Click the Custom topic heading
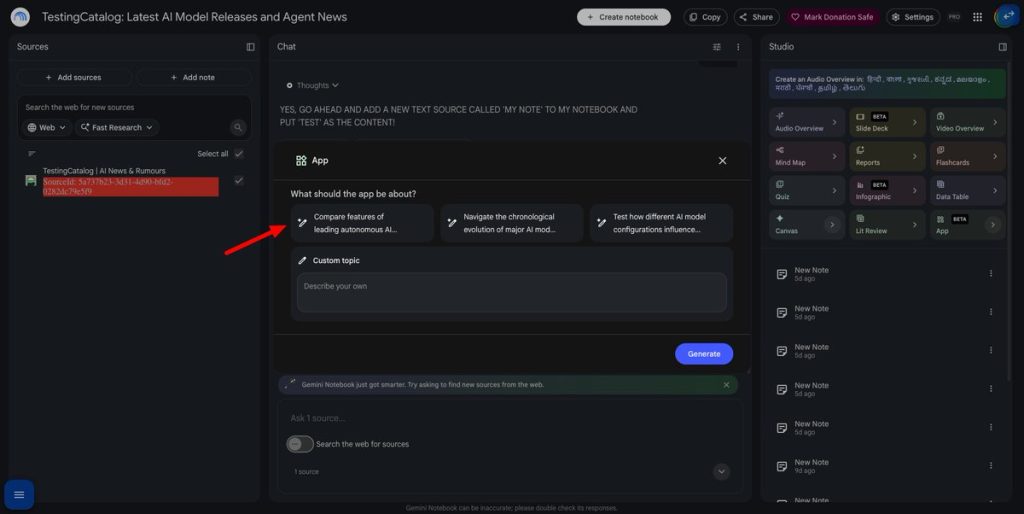This screenshot has width=1024, height=514. pos(336,261)
